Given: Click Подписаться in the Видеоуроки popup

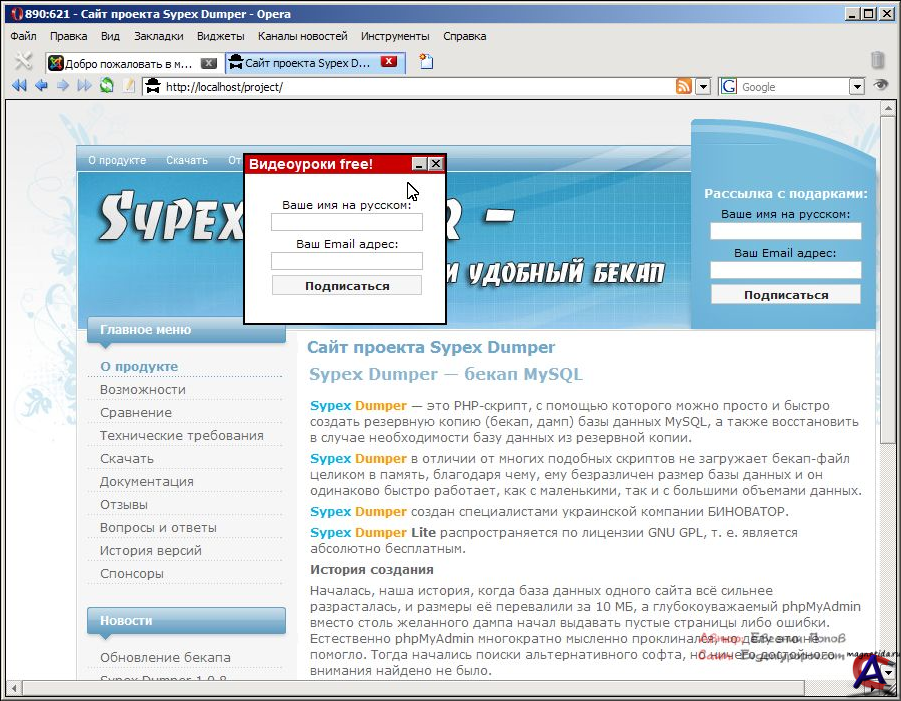Looking at the screenshot, I should coord(347,286).
